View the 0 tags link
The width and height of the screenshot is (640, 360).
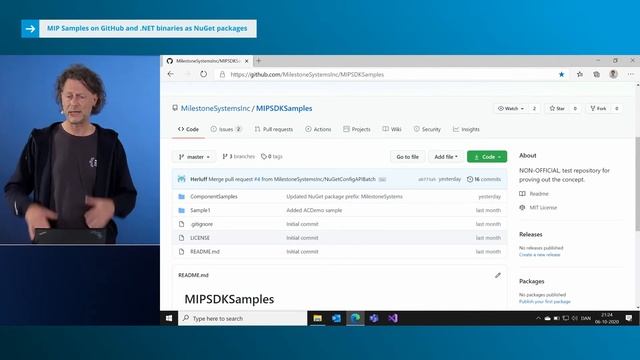[x=272, y=157]
